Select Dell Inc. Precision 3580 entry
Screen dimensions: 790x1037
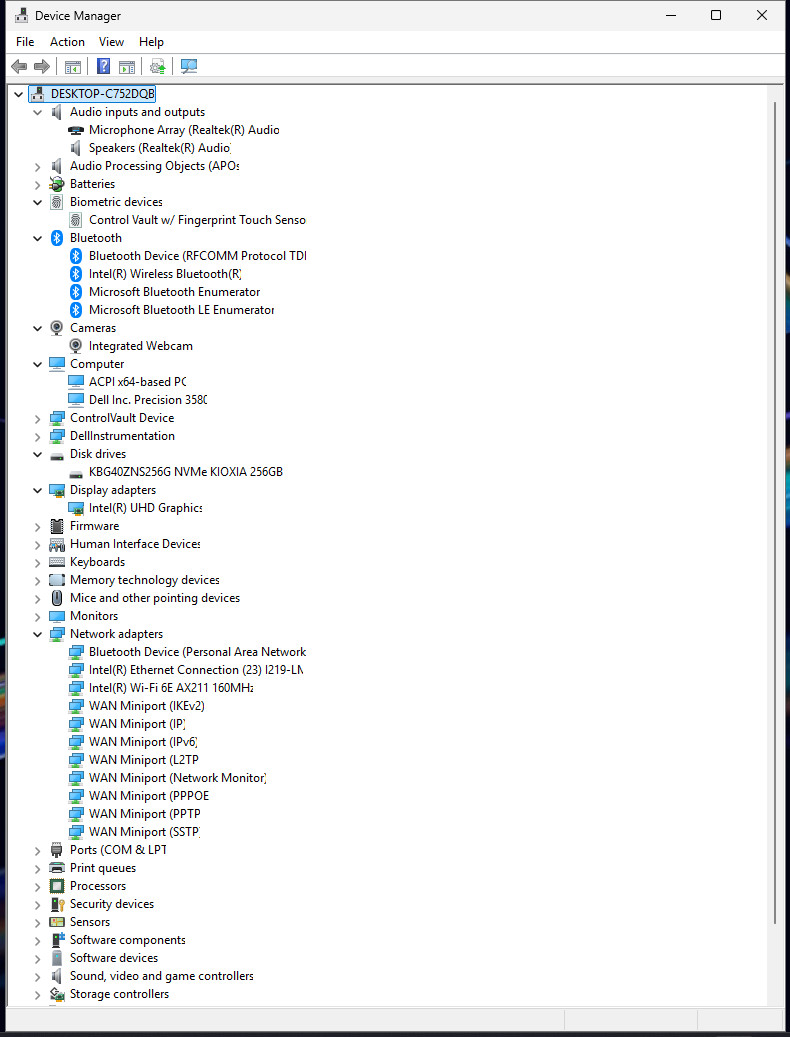pyautogui.click(x=148, y=399)
